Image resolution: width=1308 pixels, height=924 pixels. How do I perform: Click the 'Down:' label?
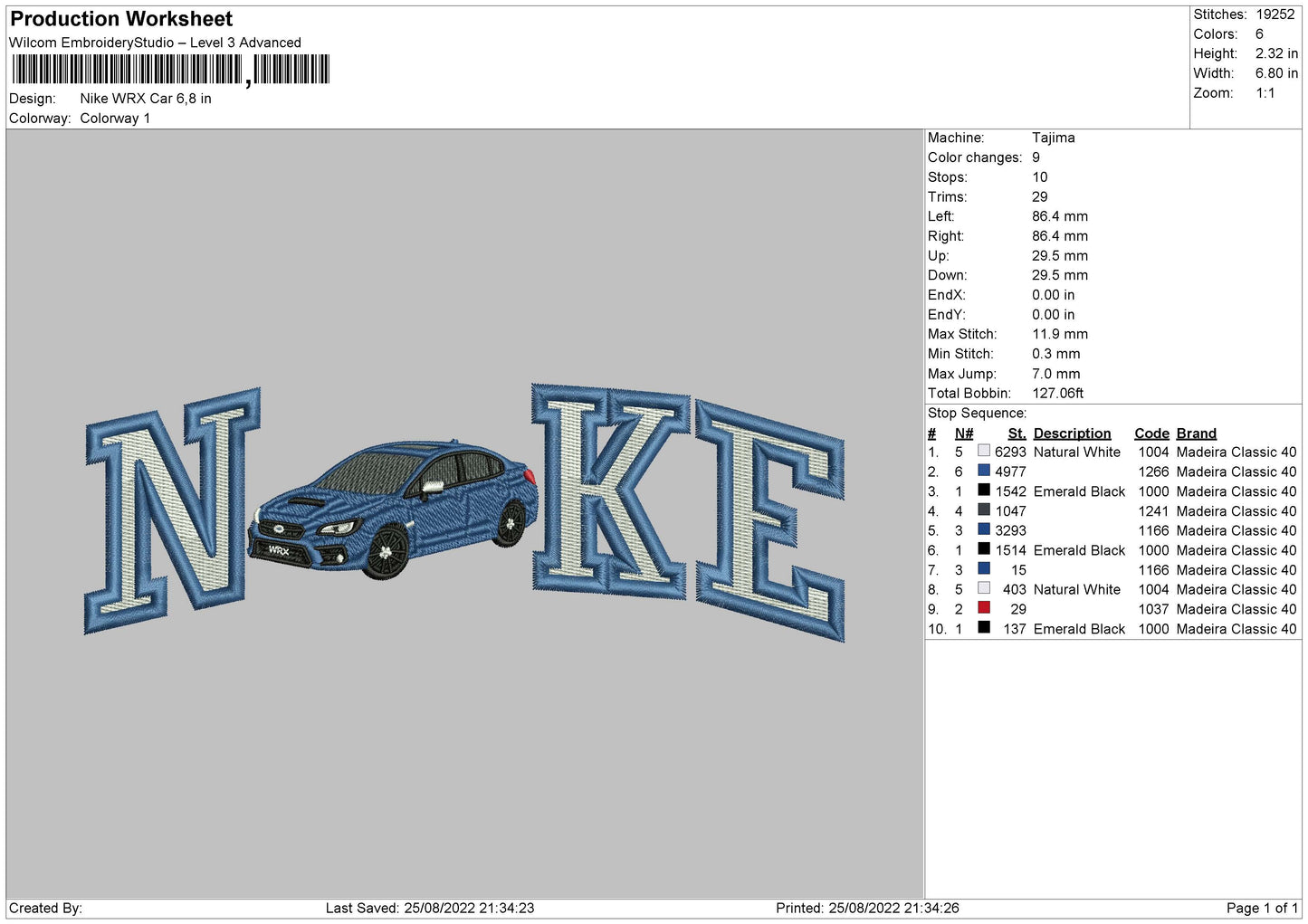click(x=947, y=275)
